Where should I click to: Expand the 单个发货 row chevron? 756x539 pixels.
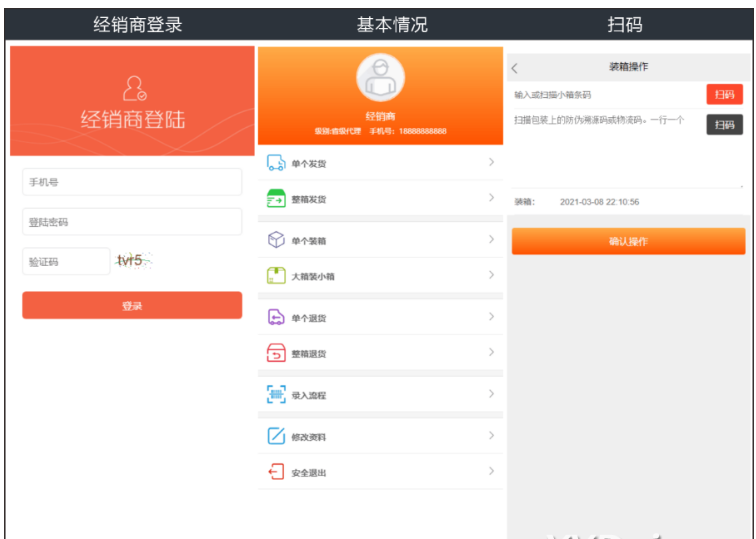[491, 162]
